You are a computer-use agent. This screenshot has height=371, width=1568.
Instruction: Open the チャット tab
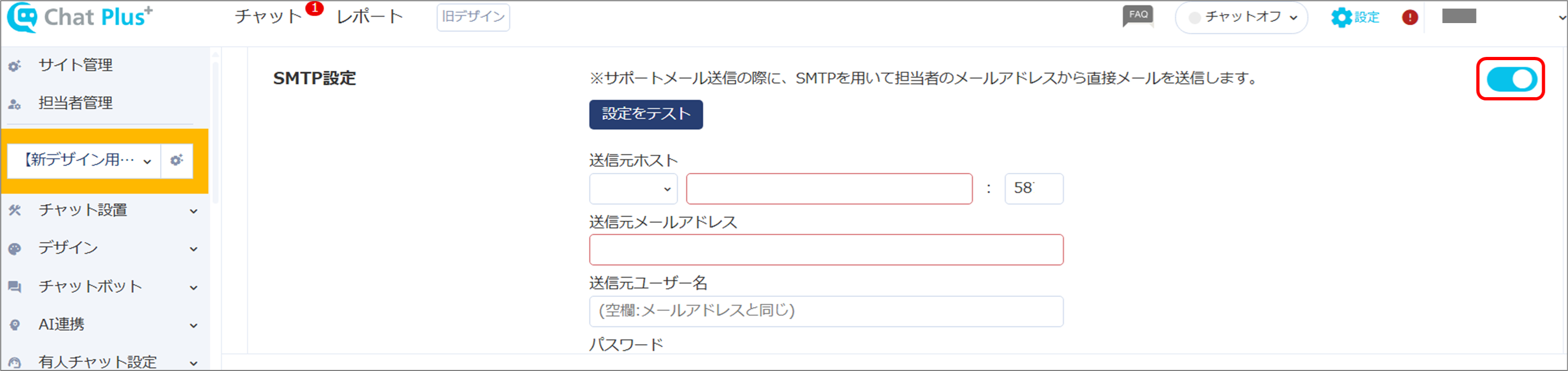[269, 17]
